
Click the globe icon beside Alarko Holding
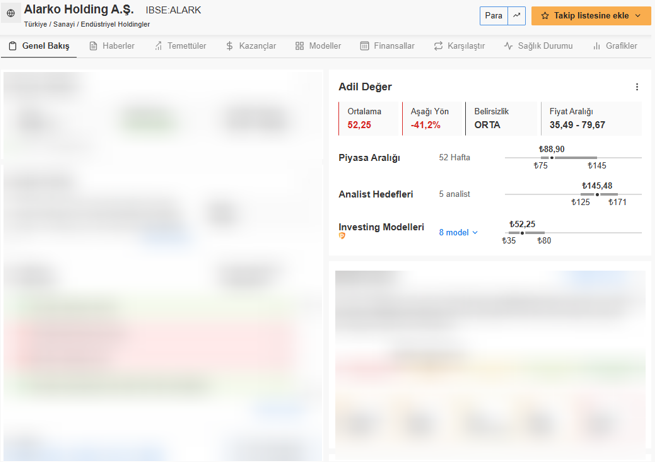pyautogui.click(x=11, y=13)
